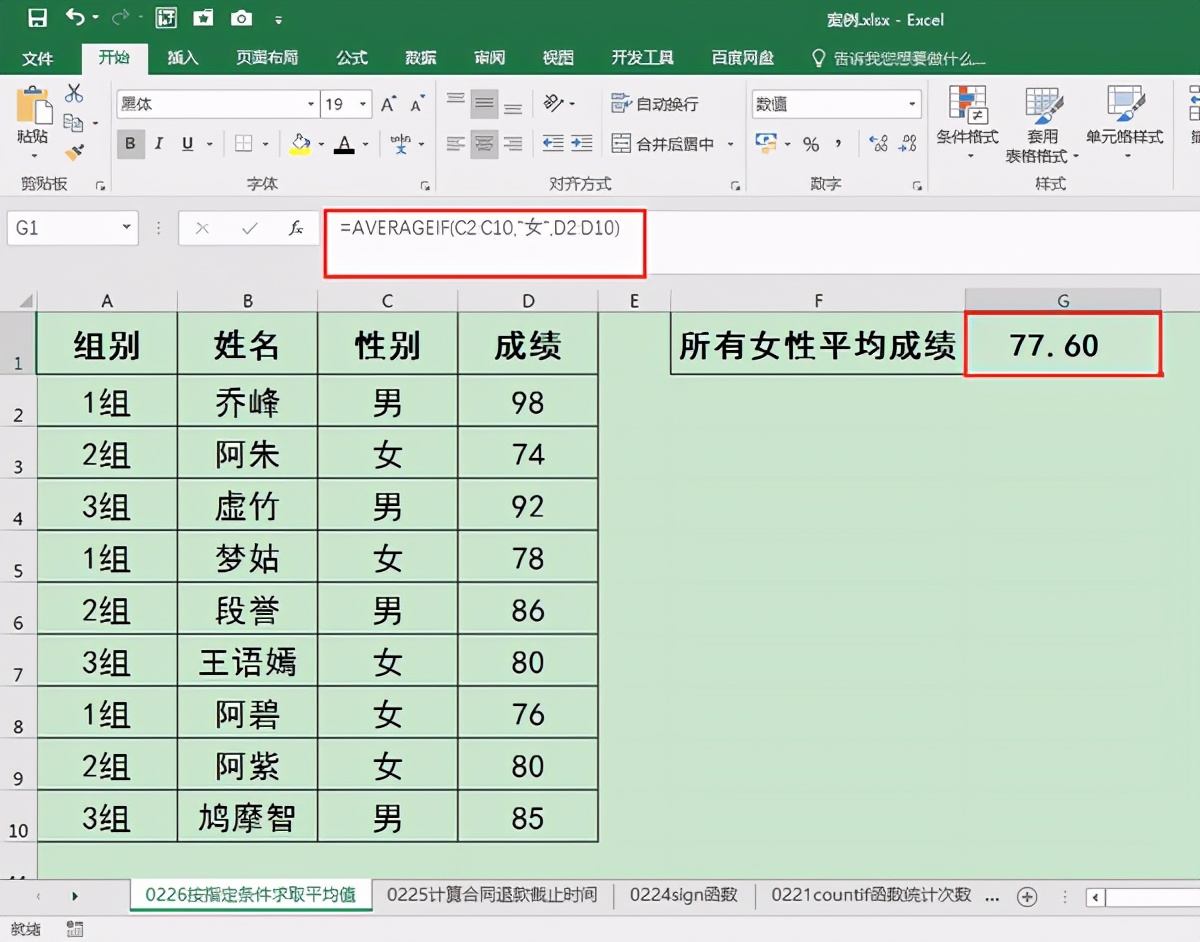
Task: Apply the yellow fill color bucket
Action: (x=300, y=144)
